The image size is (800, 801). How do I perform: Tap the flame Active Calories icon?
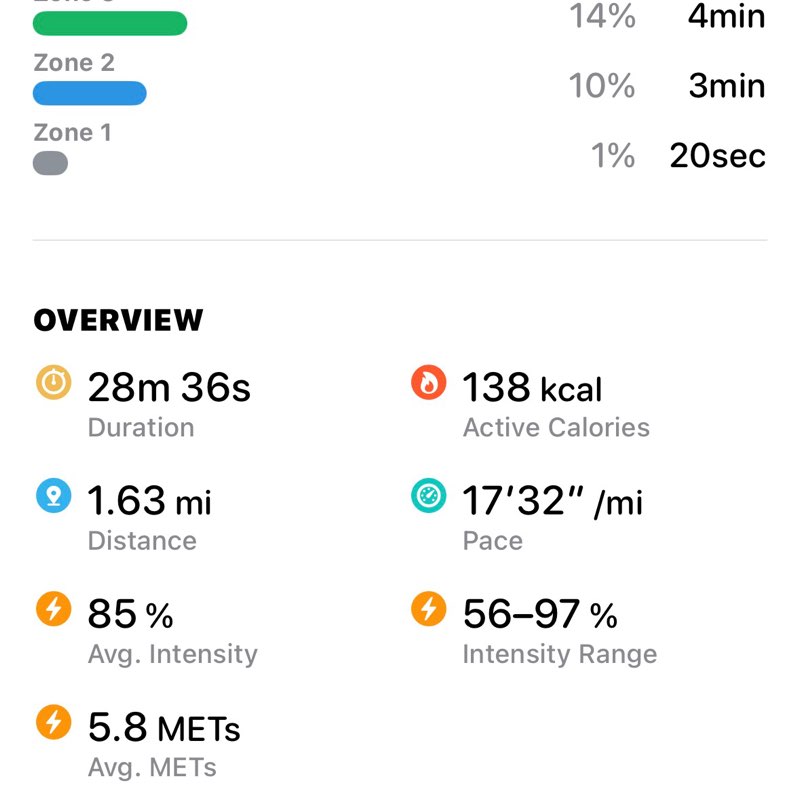coord(428,384)
